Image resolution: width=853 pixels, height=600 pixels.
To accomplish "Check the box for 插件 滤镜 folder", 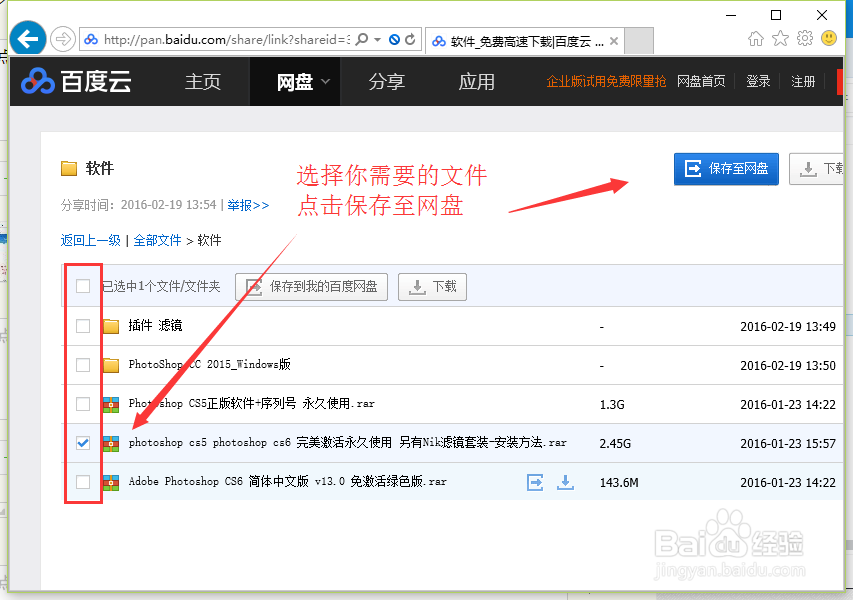I will coord(83,326).
